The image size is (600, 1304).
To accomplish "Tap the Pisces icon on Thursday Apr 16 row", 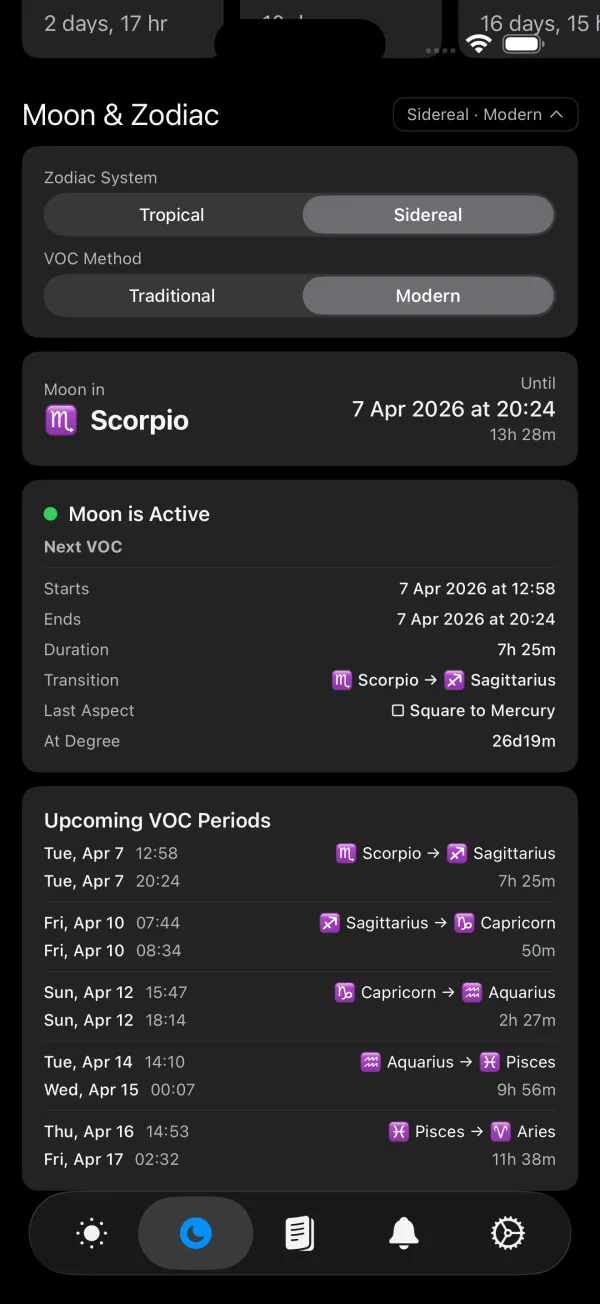I will (x=398, y=1131).
